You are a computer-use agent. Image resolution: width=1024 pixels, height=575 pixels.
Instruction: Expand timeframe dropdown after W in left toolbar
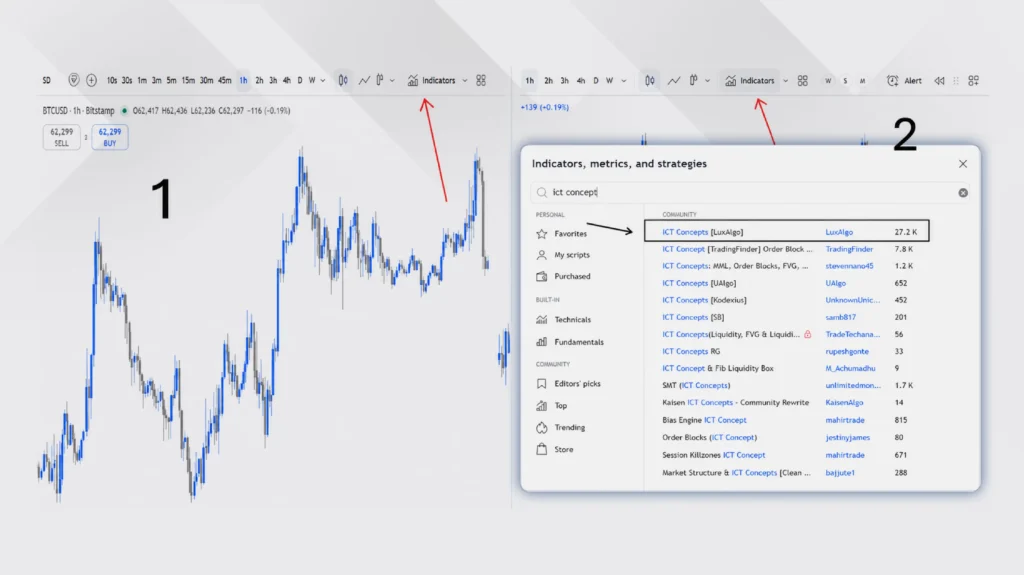tap(323, 80)
